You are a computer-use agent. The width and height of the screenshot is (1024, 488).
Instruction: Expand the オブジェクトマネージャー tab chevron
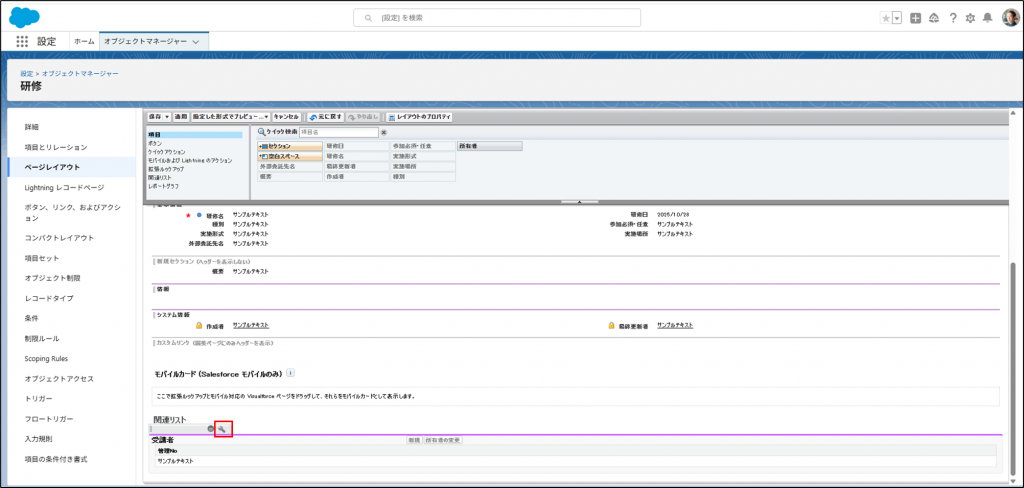(196, 42)
